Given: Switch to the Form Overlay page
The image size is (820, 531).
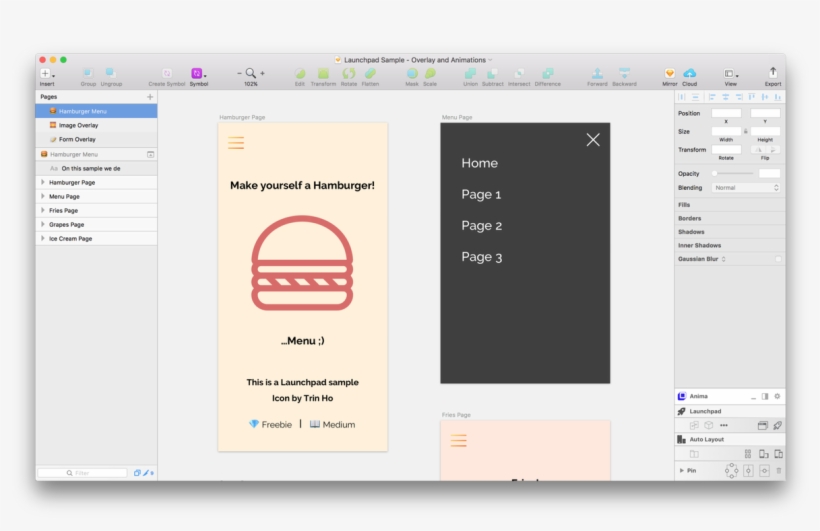Looking at the screenshot, I should pos(96,139).
